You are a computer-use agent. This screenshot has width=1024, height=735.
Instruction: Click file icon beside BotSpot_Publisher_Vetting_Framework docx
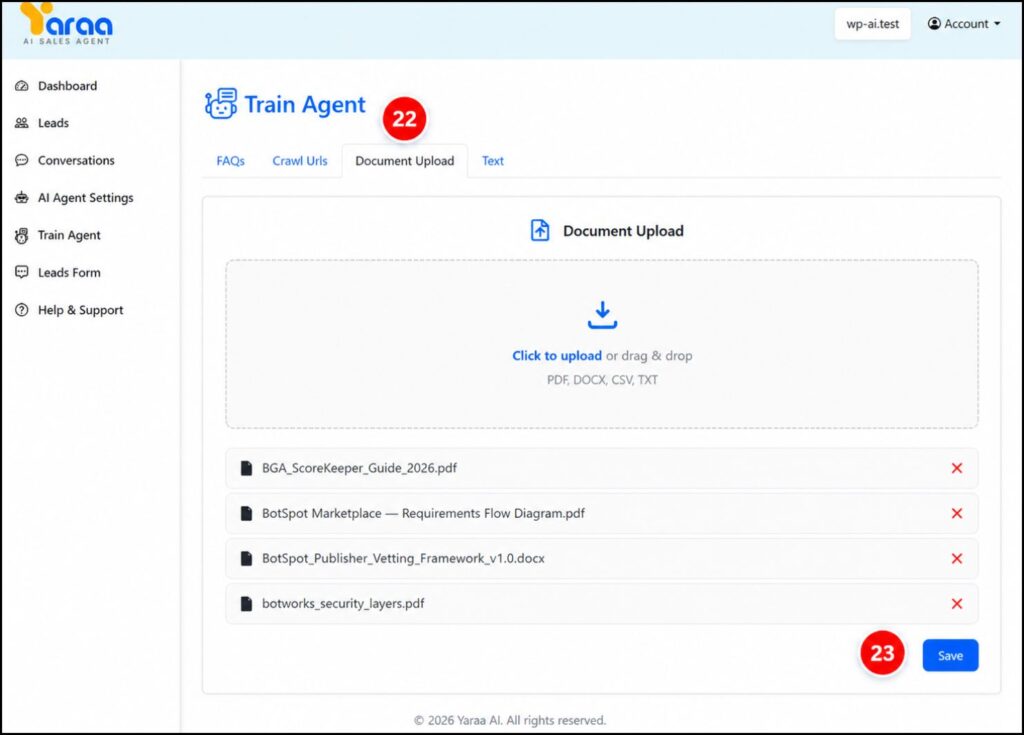[x=246, y=559]
